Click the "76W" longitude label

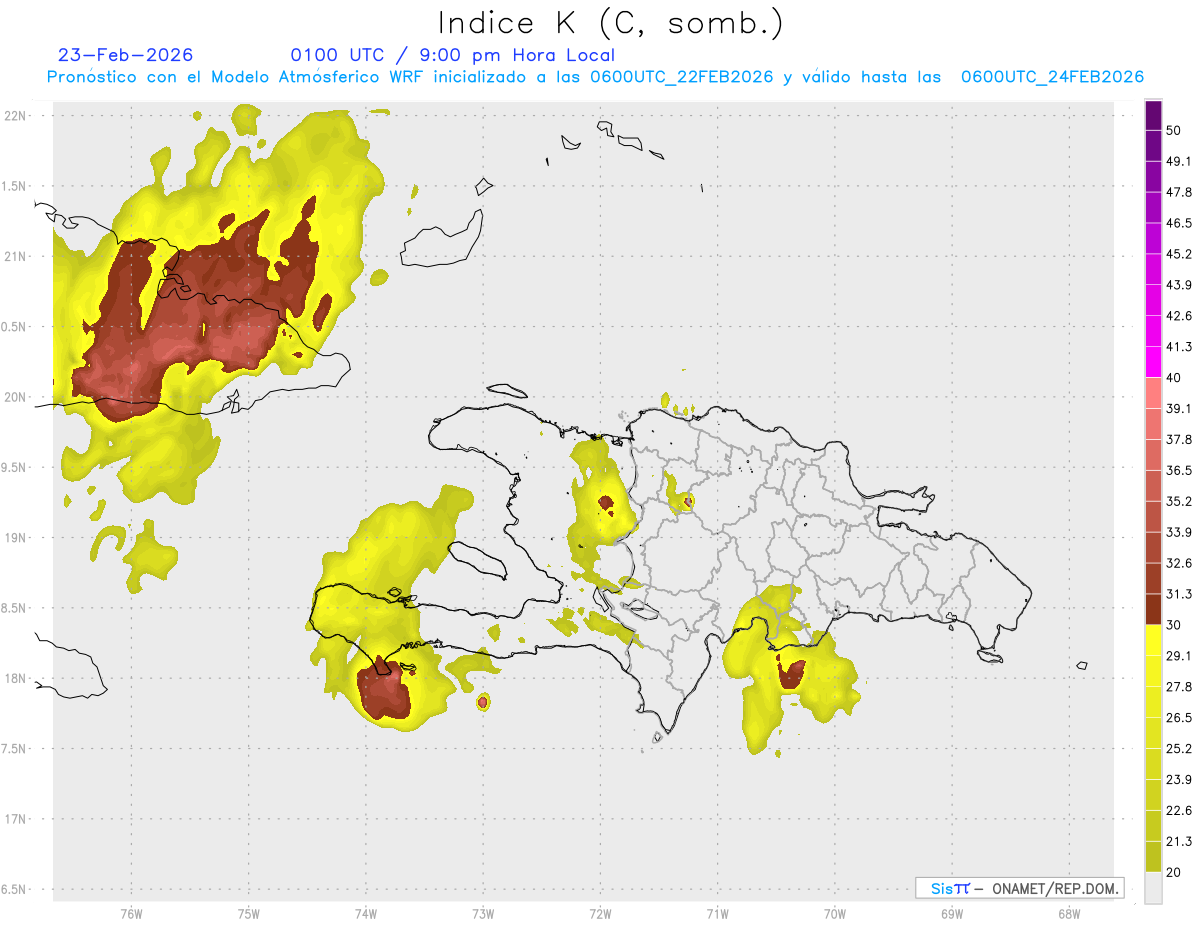coord(131,913)
